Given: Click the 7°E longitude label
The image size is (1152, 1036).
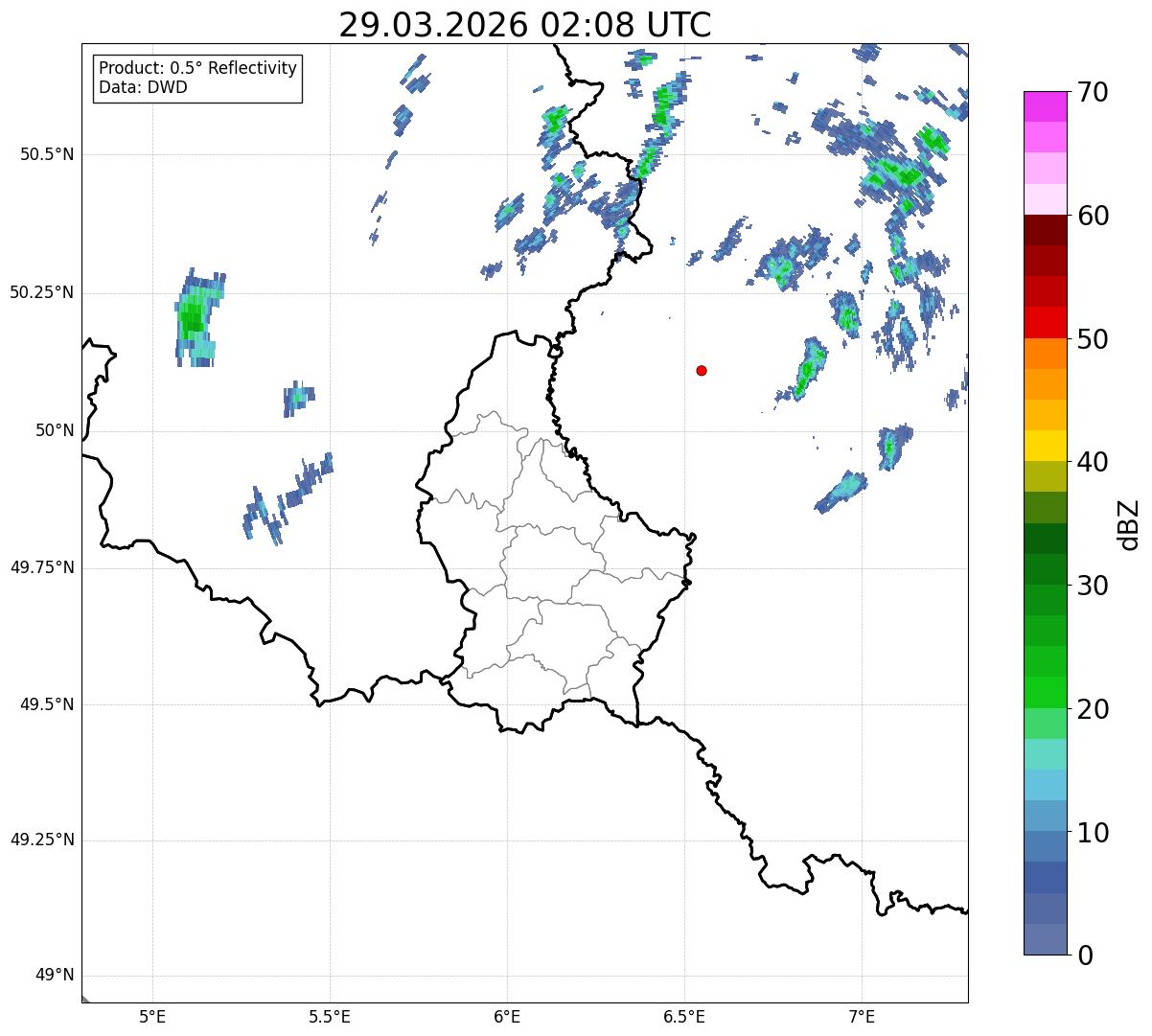Looking at the screenshot, I should point(862,1017).
